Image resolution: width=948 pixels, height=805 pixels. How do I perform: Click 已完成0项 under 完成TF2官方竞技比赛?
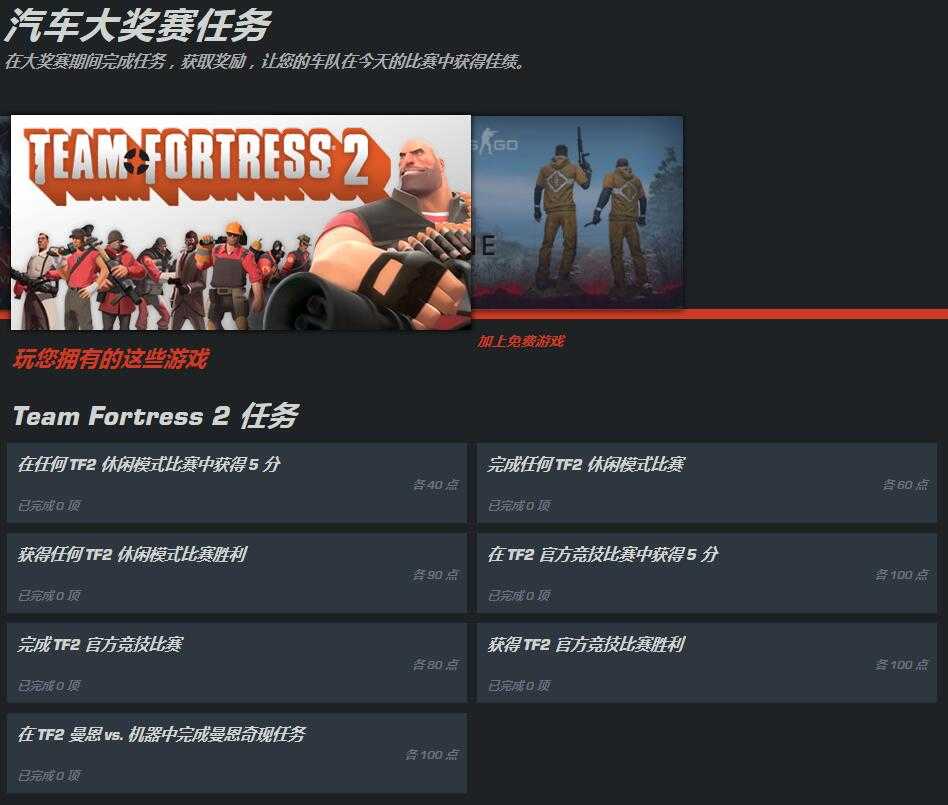[x=49, y=685]
